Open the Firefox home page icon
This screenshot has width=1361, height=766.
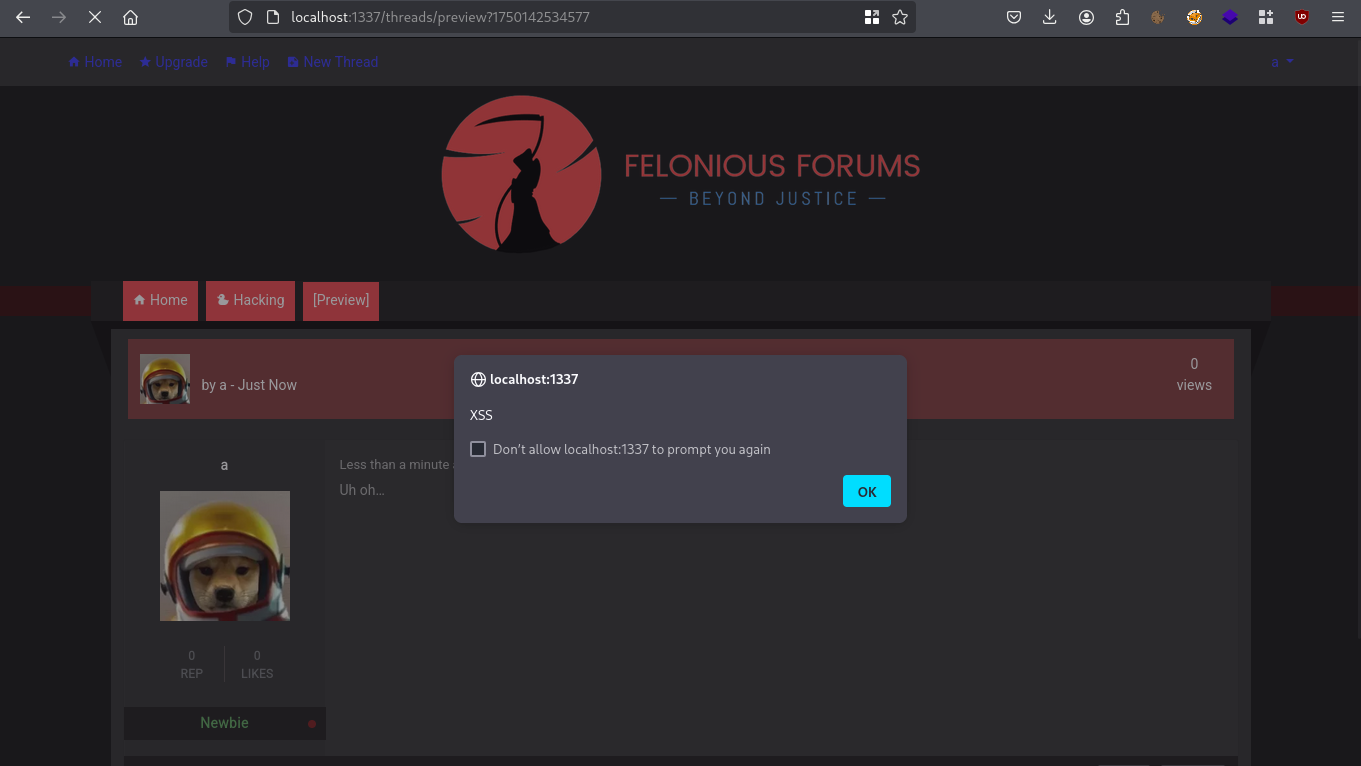coord(130,17)
